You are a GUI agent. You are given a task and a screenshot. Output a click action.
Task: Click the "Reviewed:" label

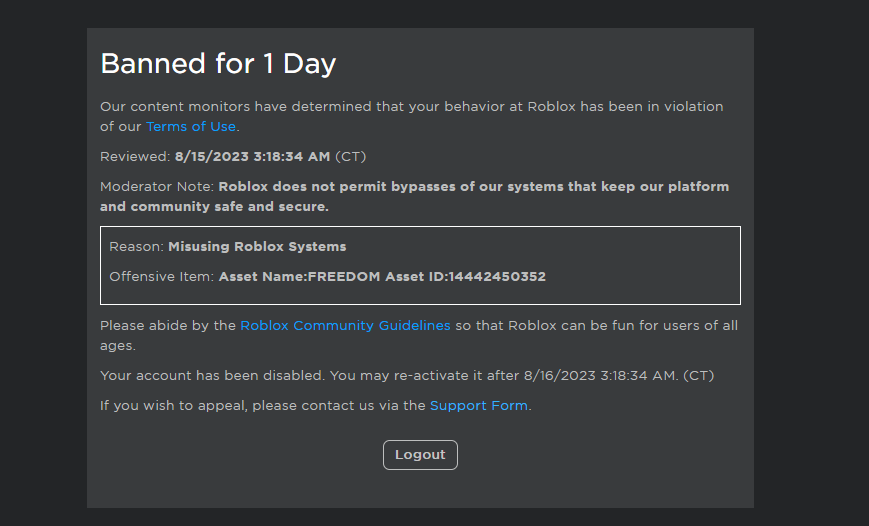click(135, 156)
